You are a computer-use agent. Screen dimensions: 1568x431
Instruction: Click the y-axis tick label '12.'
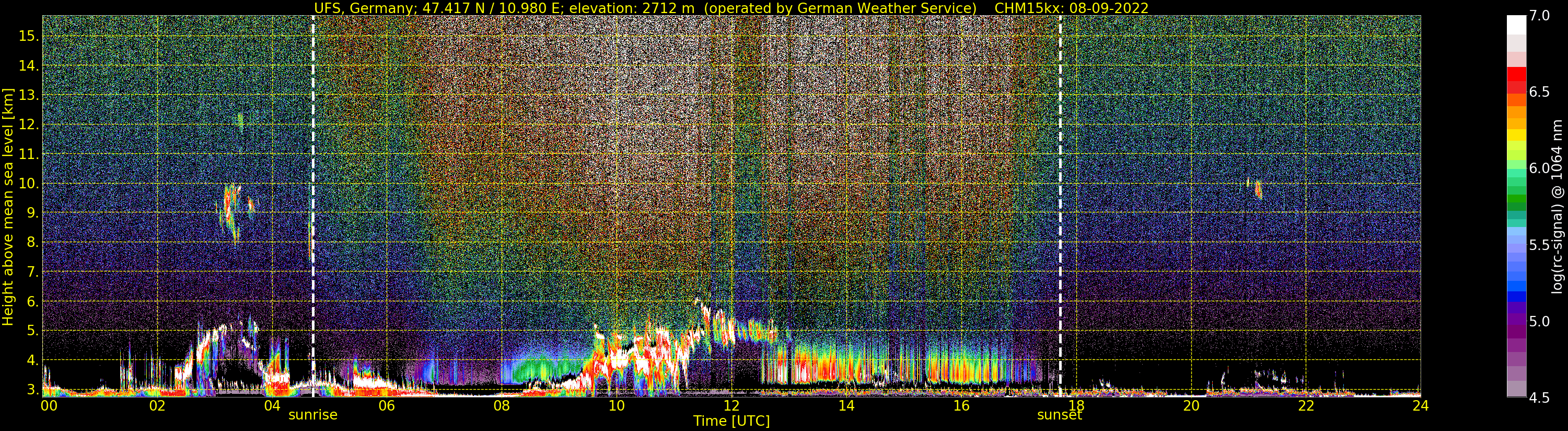tap(29, 124)
